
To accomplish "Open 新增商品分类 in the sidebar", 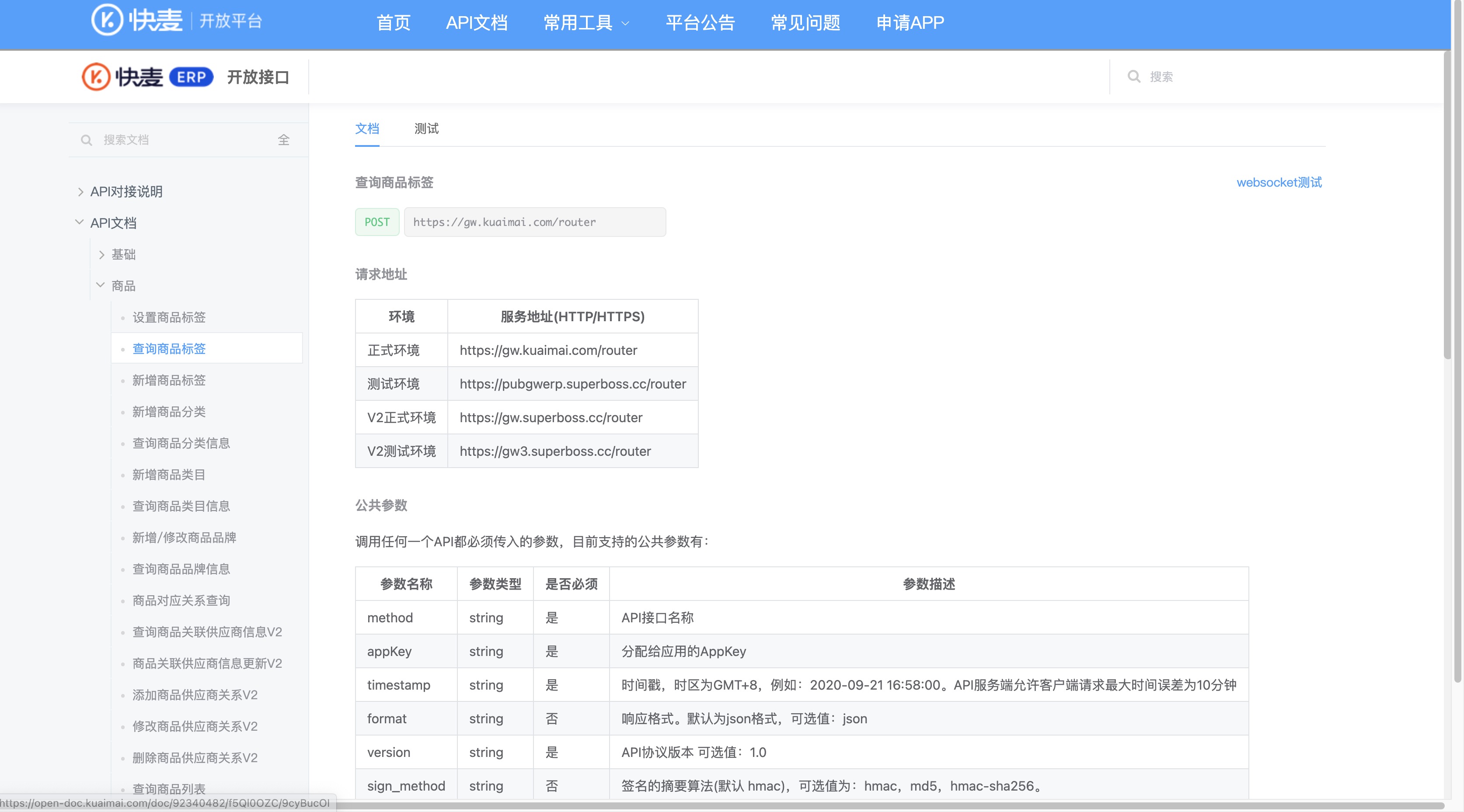I will point(169,412).
